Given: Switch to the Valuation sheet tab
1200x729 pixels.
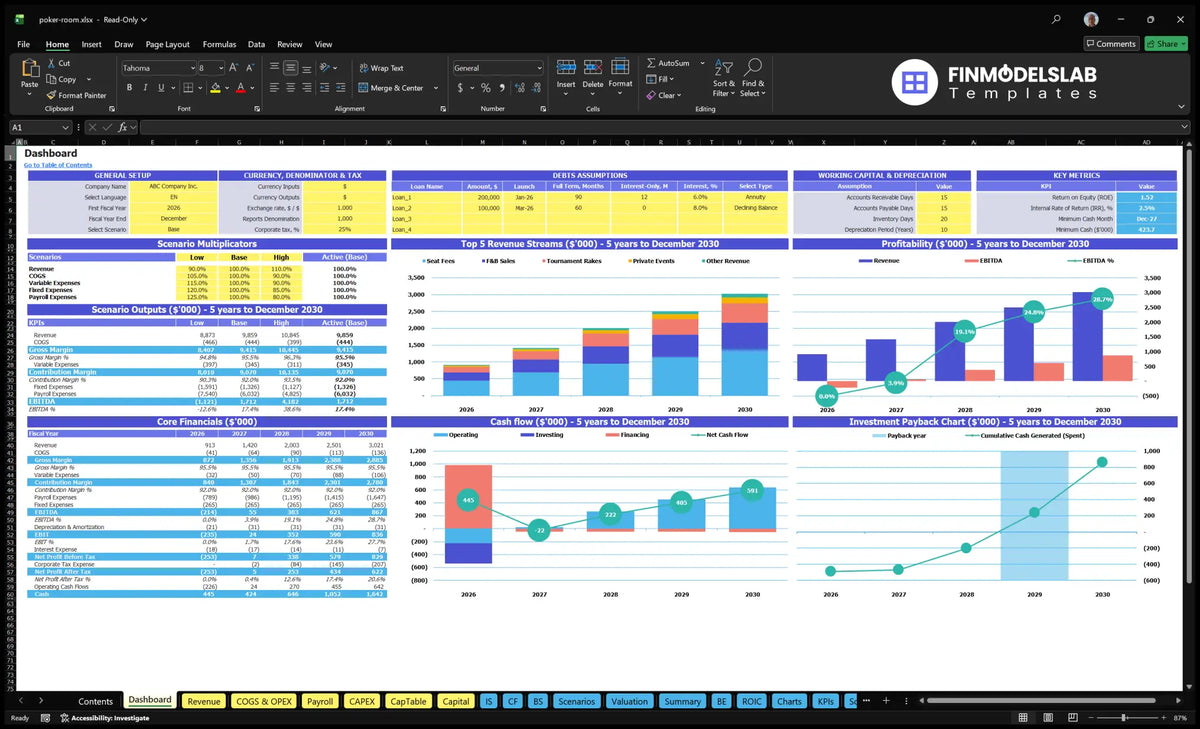Looking at the screenshot, I should click(629, 701).
